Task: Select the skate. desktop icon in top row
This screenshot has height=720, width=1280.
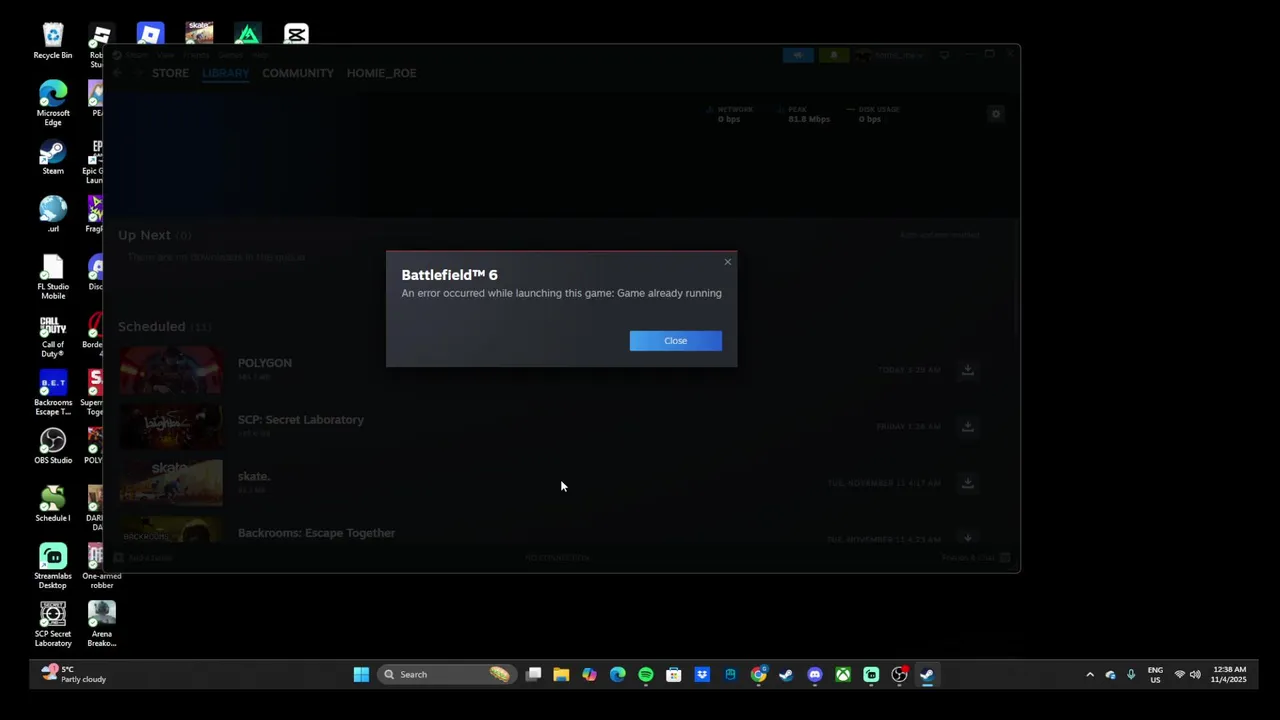Action: pyautogui.click(x=199, y=33)
